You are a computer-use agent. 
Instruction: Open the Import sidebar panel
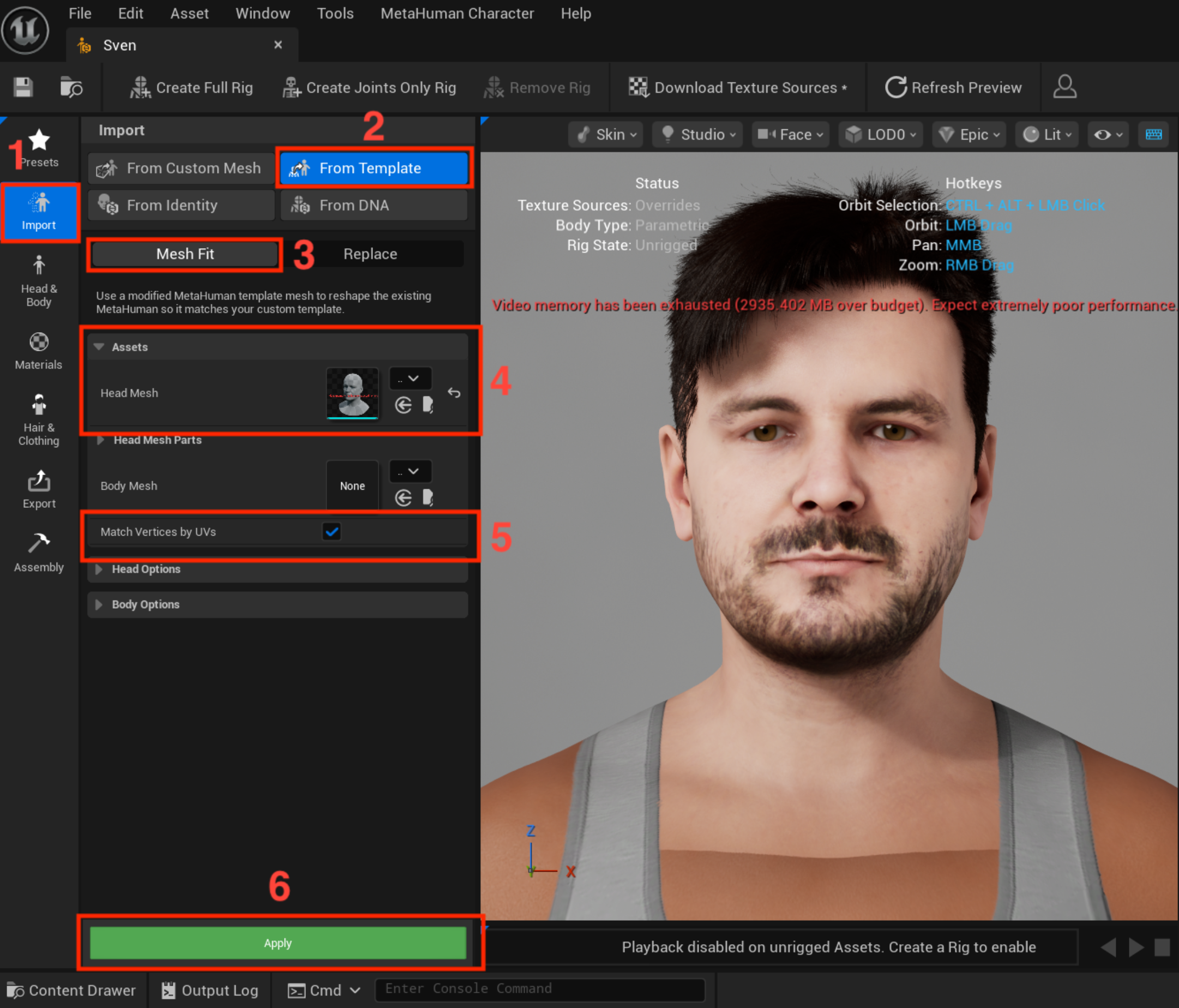[x=39, y=212]
